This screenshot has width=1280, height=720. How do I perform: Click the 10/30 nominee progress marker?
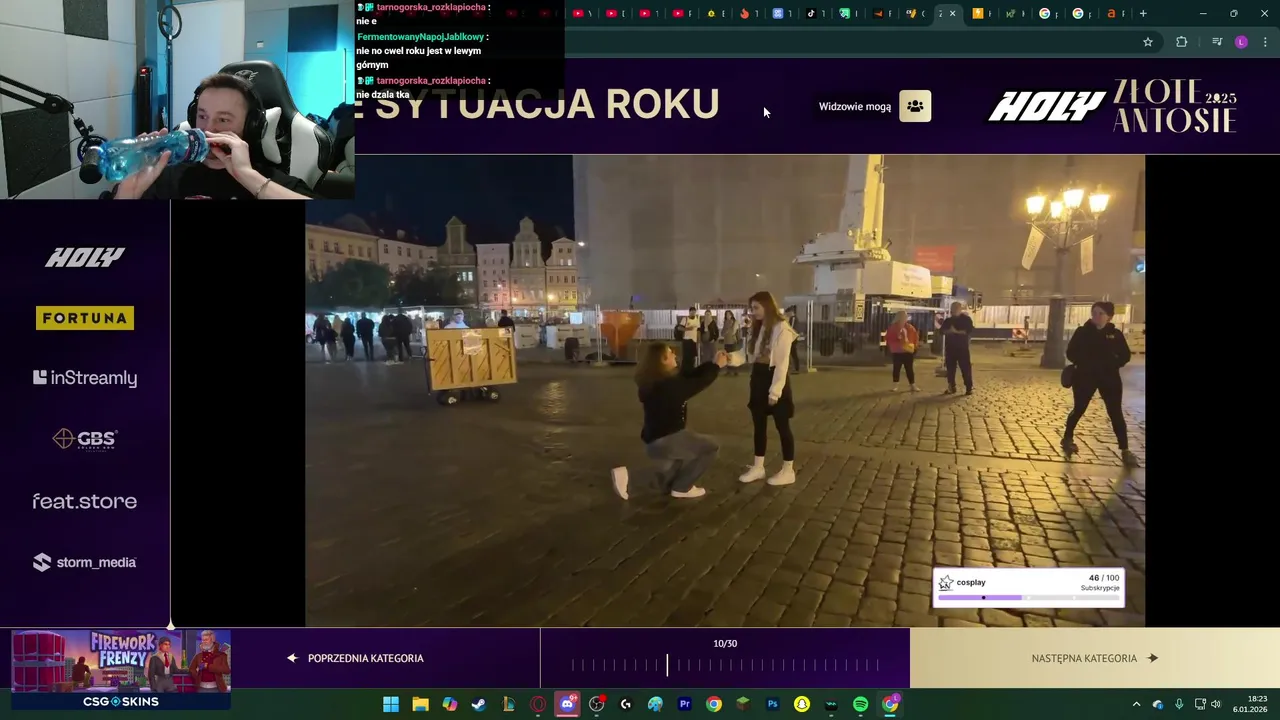(667, 665)
